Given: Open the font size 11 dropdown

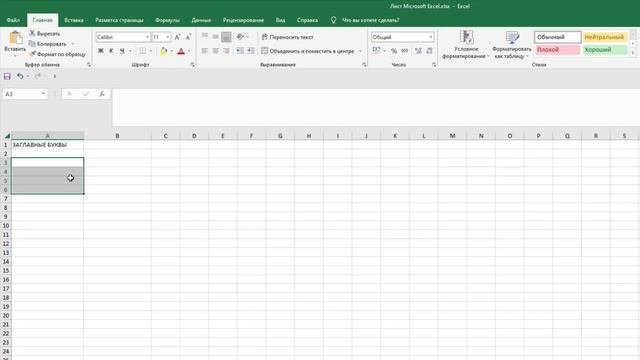Looking at the screenshot, I should tap(168, 37).
